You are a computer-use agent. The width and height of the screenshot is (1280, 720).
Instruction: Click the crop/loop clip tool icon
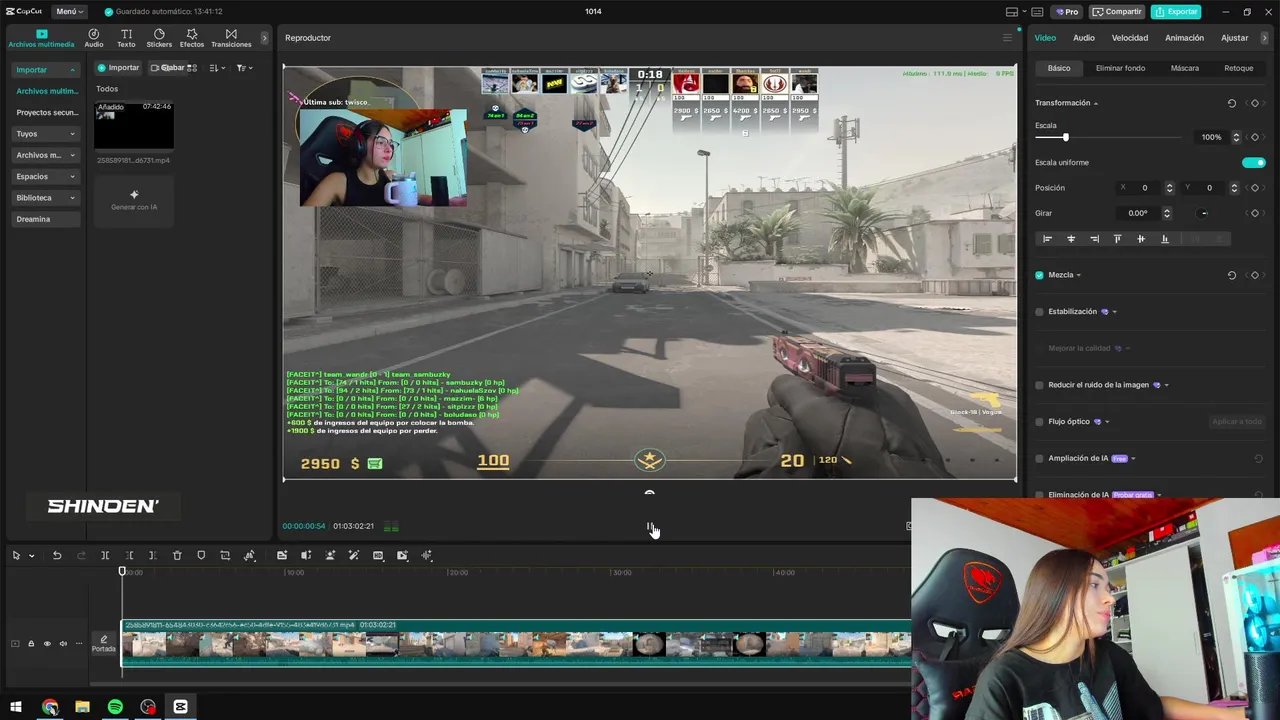(225, 555)
